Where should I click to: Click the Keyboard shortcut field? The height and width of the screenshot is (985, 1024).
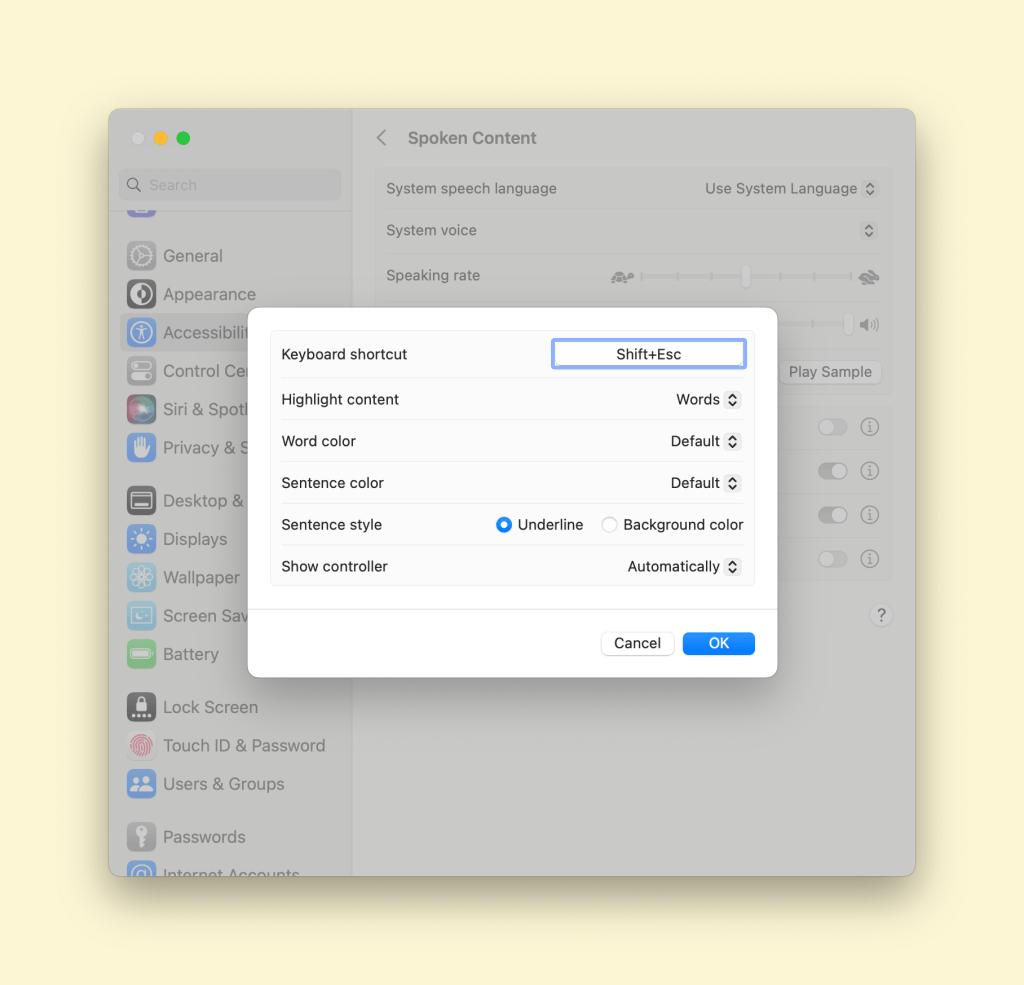(648, 354)
